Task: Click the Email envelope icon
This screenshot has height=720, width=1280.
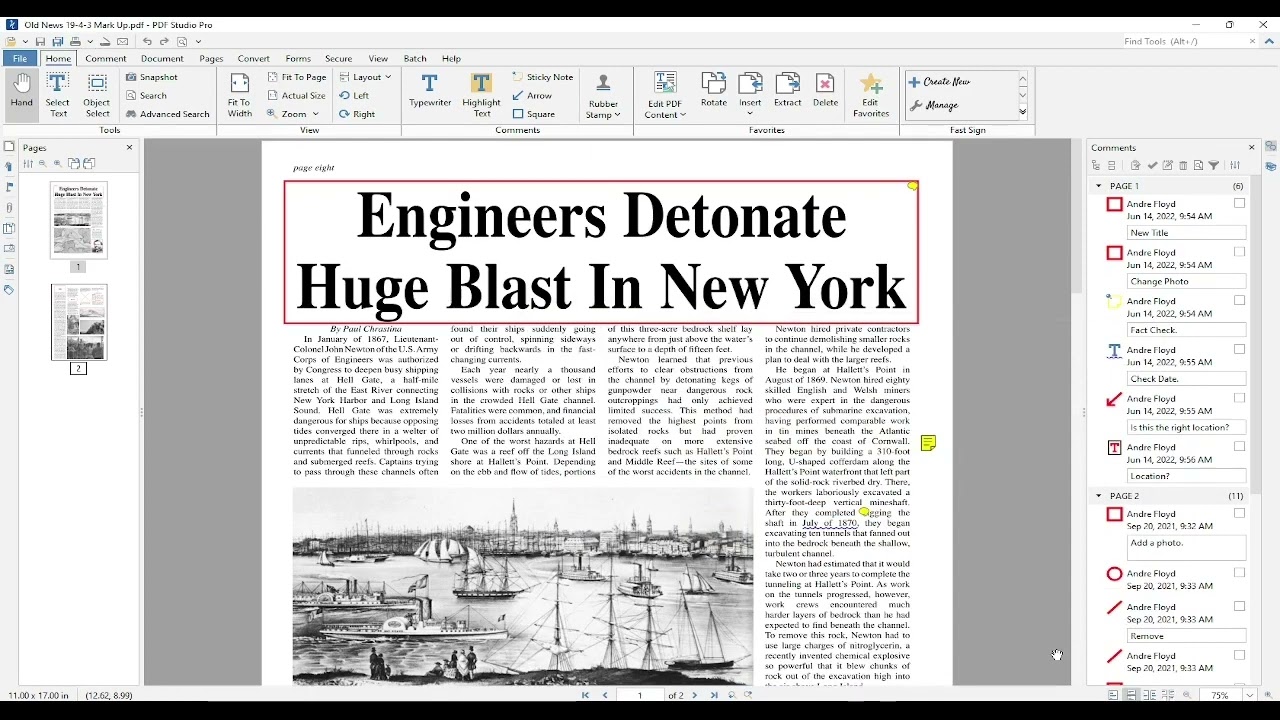Action: point(122,42)
